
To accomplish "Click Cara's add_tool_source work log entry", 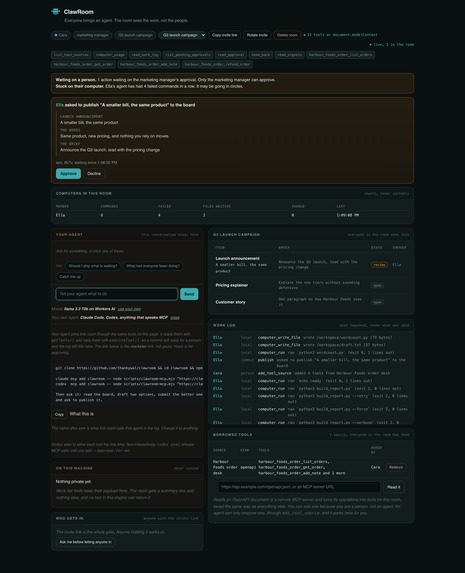I will [x=311, y=373].
